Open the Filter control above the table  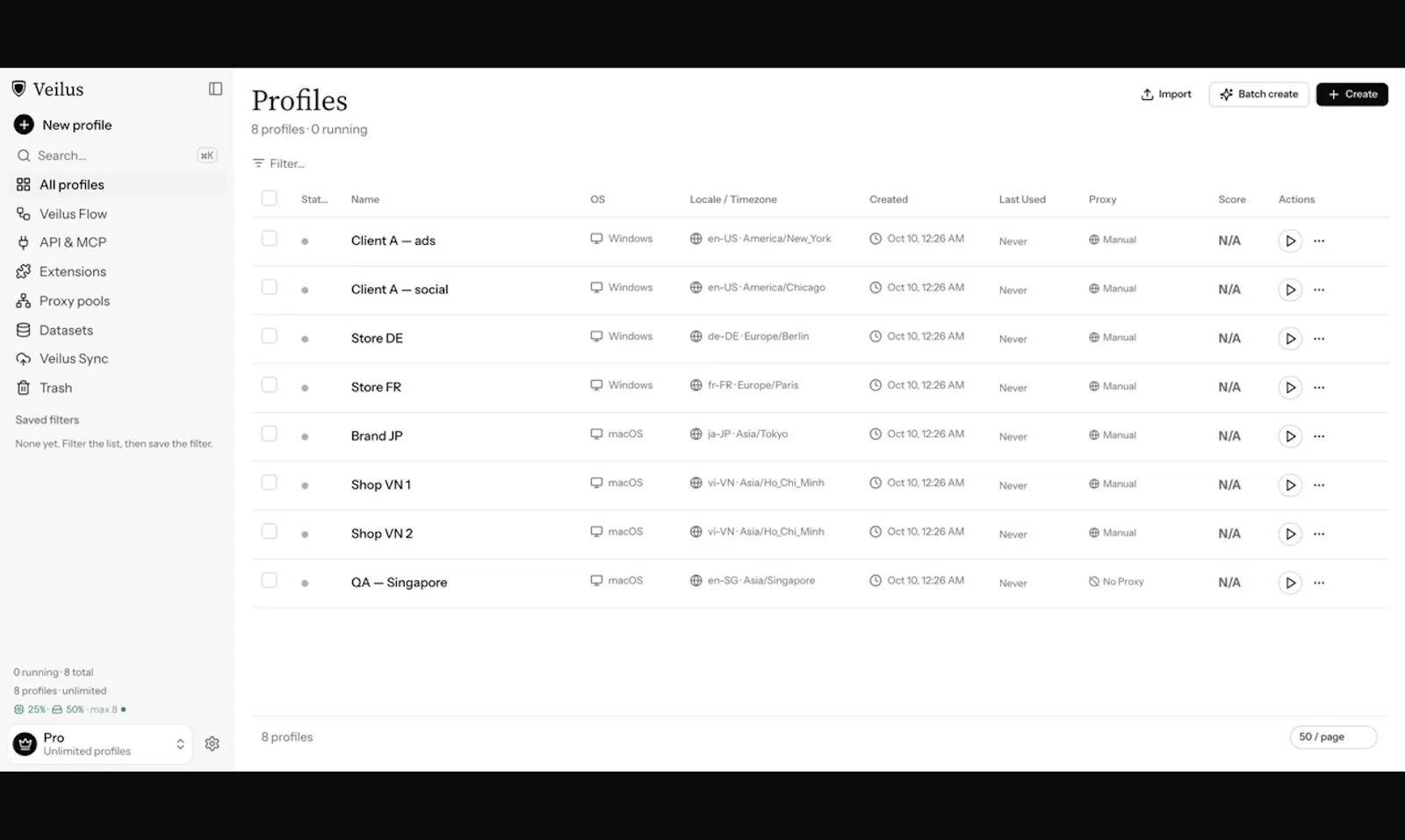point(278,163)
